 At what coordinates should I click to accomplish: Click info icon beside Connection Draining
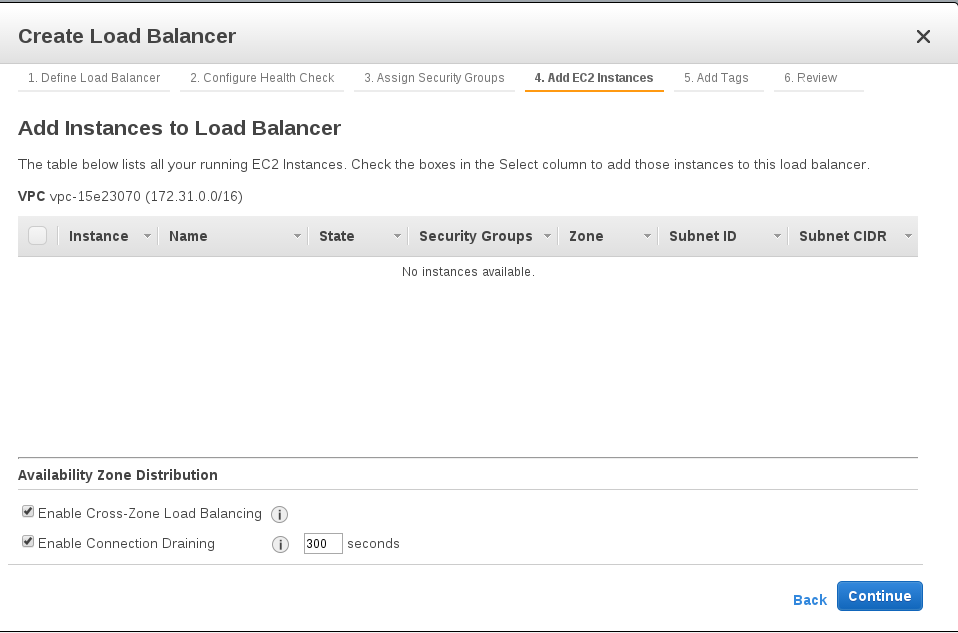tap(281, 544)
